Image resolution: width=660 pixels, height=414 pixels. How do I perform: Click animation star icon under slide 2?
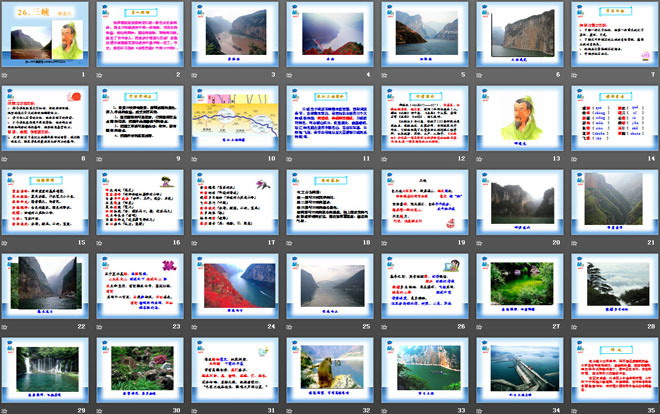[x=100, y=75]
